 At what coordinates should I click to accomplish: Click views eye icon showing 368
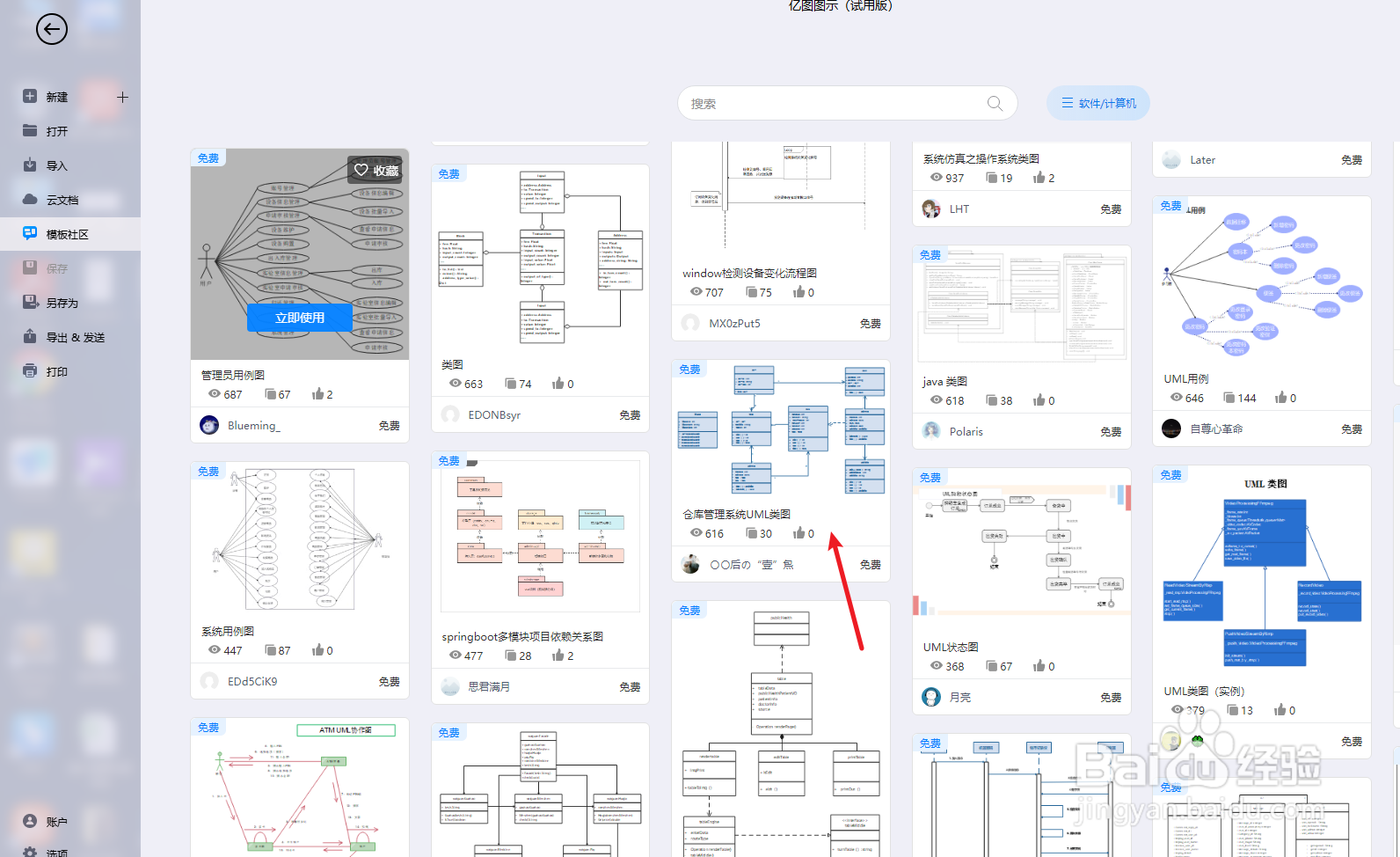[937, 665]
